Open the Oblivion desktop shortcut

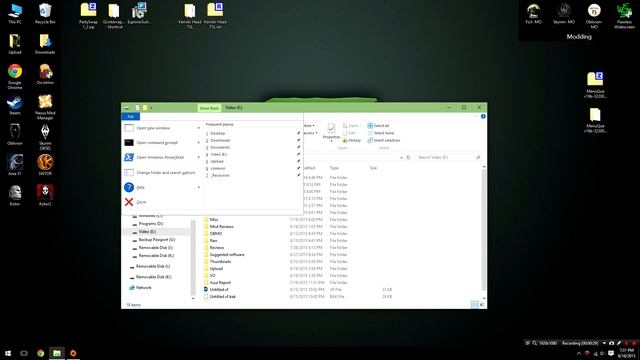click(15, 135)
